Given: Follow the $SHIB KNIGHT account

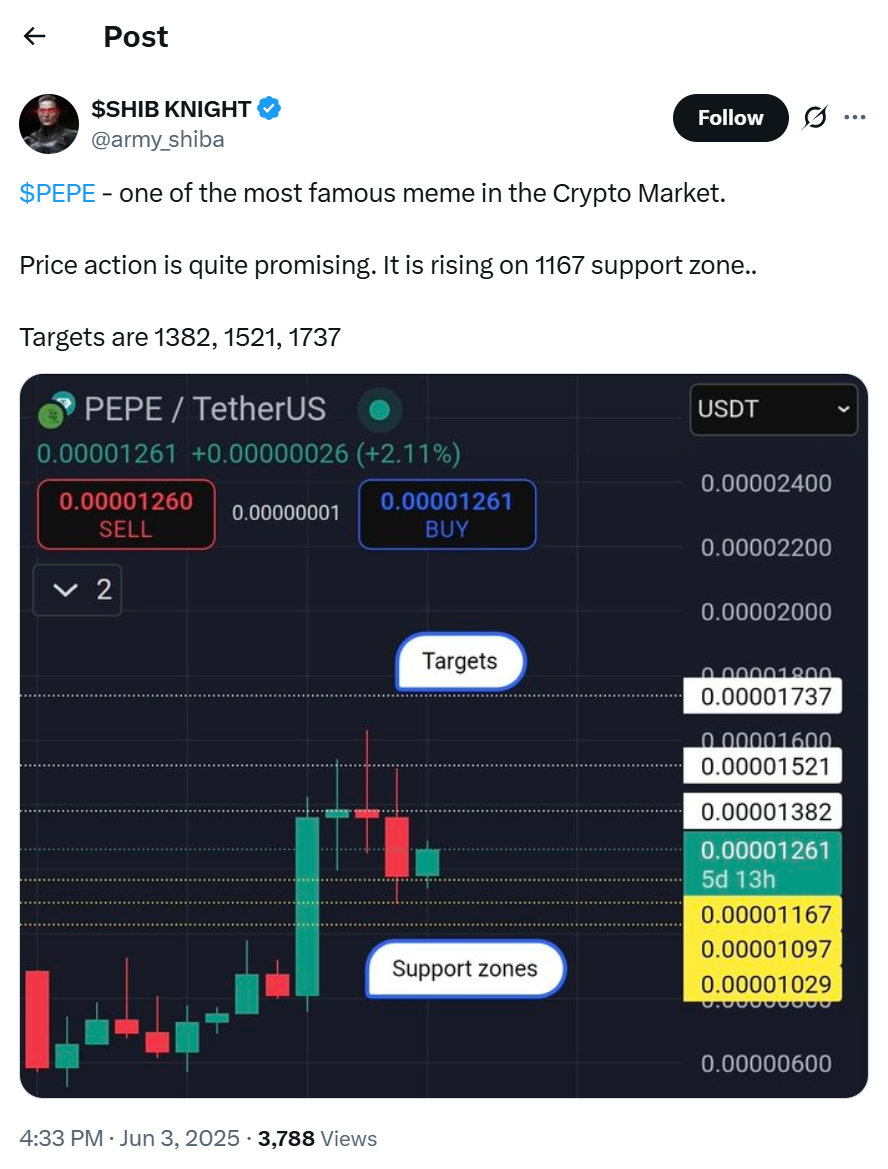Looking at the screenshot, I should point(730,118).
